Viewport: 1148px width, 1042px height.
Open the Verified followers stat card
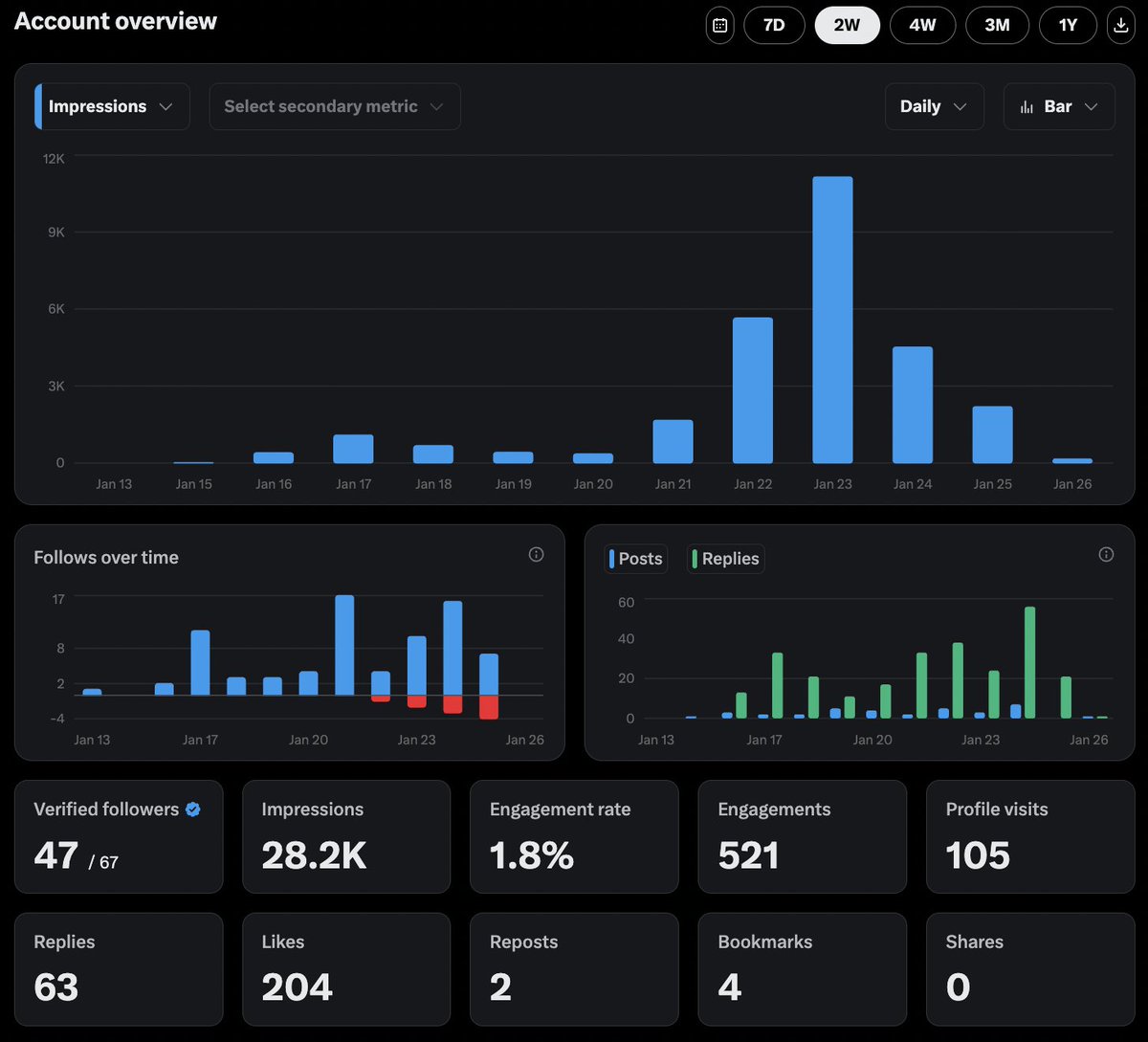coord(119,837)
